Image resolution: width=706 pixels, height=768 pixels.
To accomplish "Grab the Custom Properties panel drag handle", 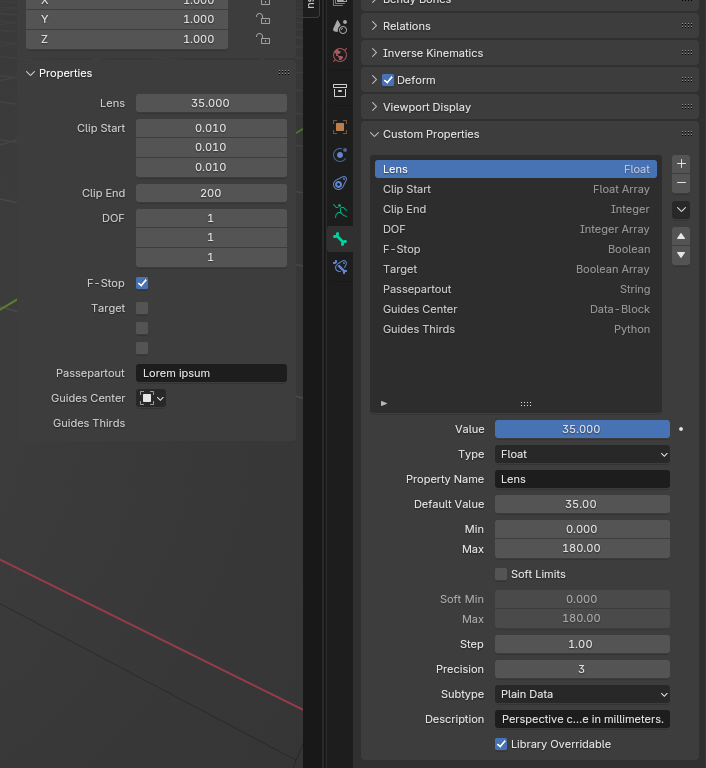I will point(687,134).
